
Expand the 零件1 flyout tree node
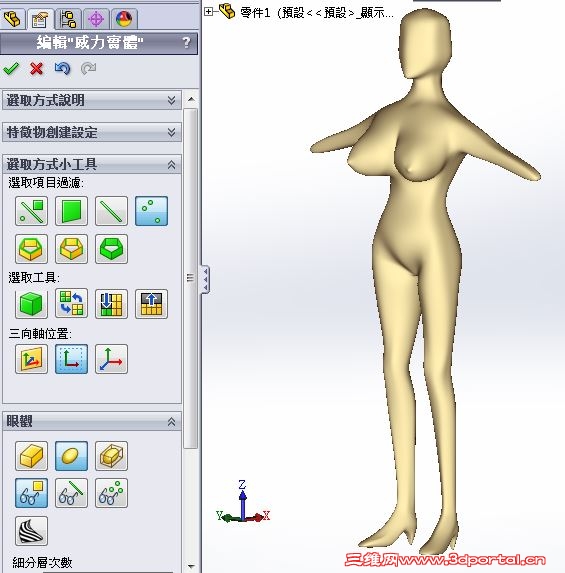point(208,12)
